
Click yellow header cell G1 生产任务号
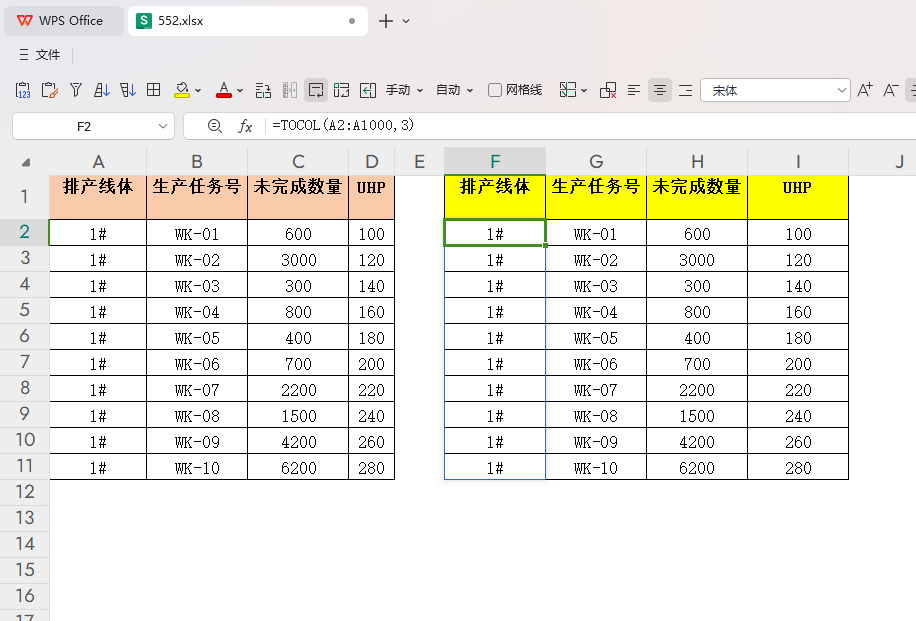coord(596,197)
